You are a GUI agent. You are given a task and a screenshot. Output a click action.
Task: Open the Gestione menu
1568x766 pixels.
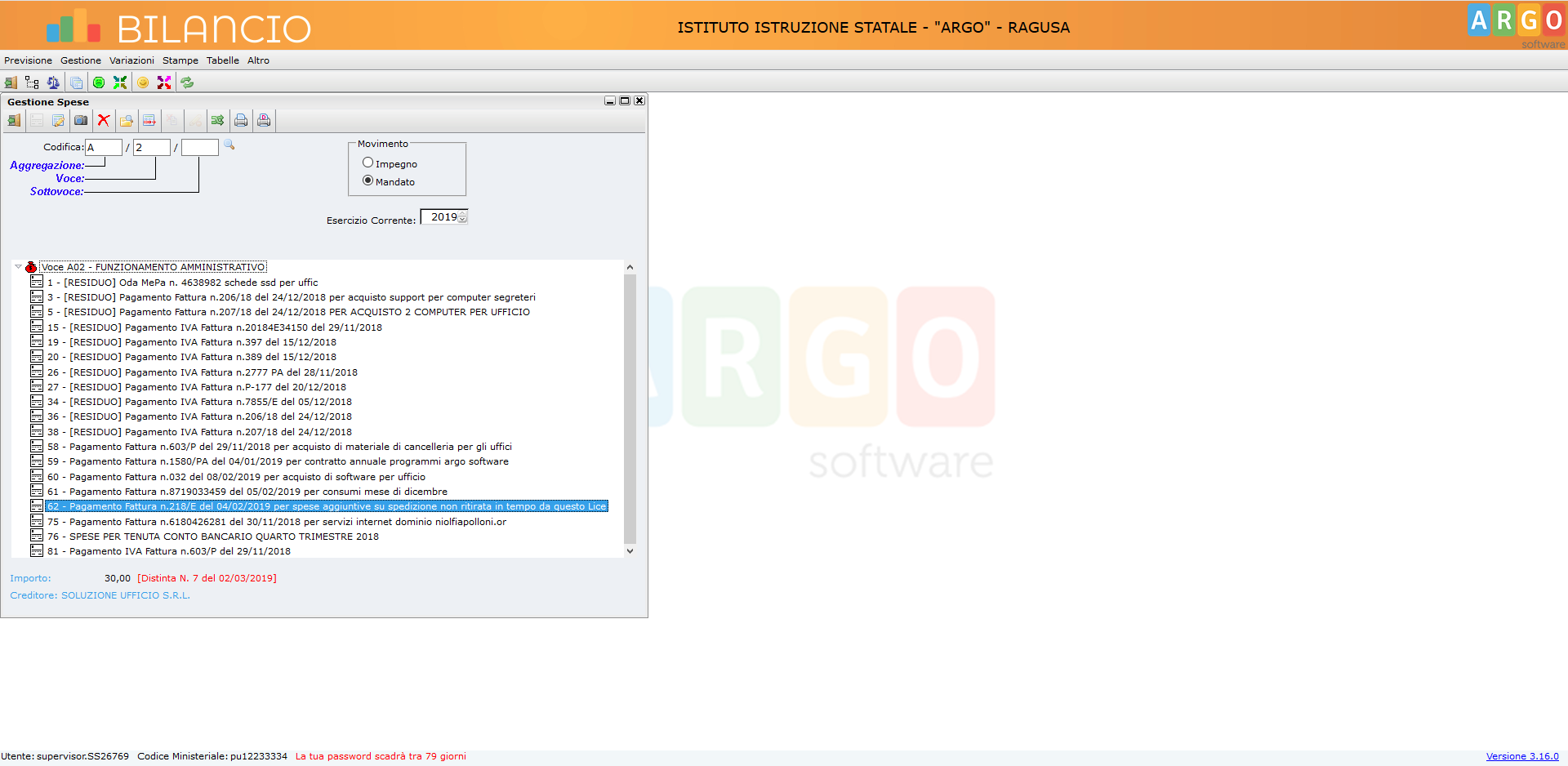click(x=81, y=60)
